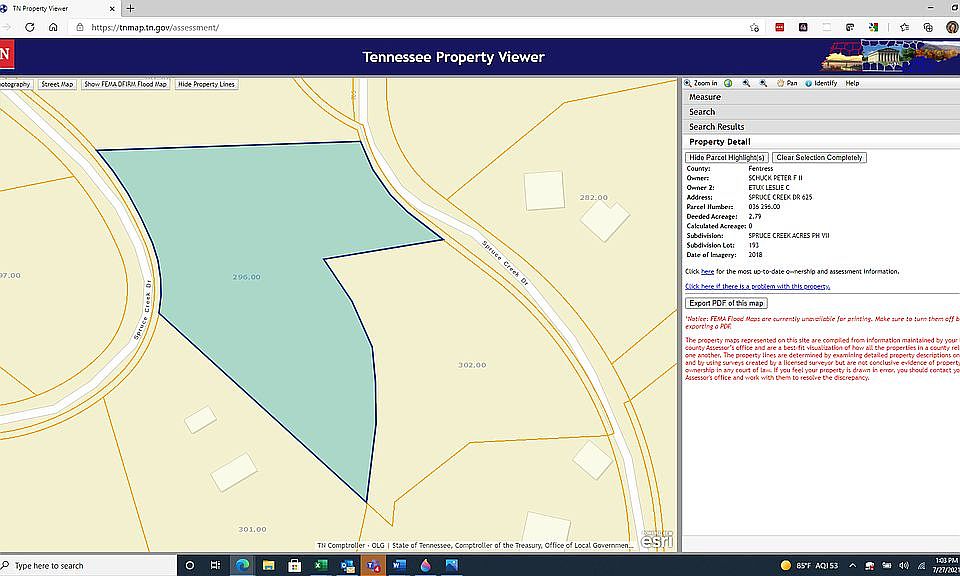The width and height of the screenshot is (960, 576).
Task: Open the volume control in tray
Action: [x=904, y=566]
